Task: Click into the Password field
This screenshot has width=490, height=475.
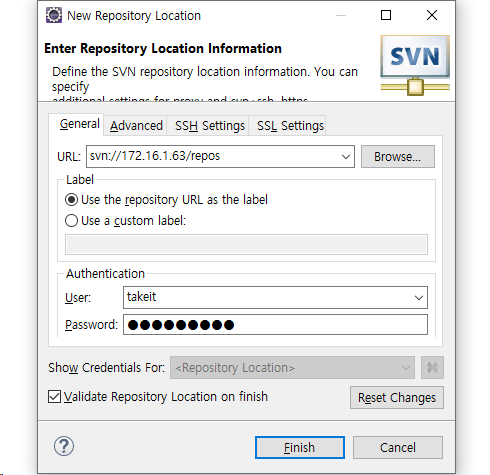Action: (275, 325)
